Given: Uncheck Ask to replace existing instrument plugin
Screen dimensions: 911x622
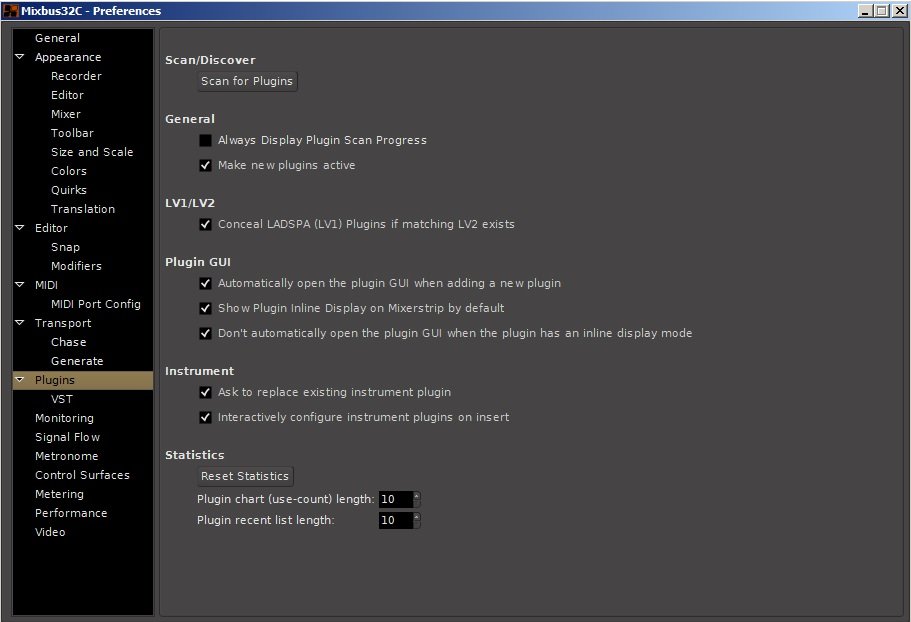Looking at the screenshot, I should click(x=205, y=393).
